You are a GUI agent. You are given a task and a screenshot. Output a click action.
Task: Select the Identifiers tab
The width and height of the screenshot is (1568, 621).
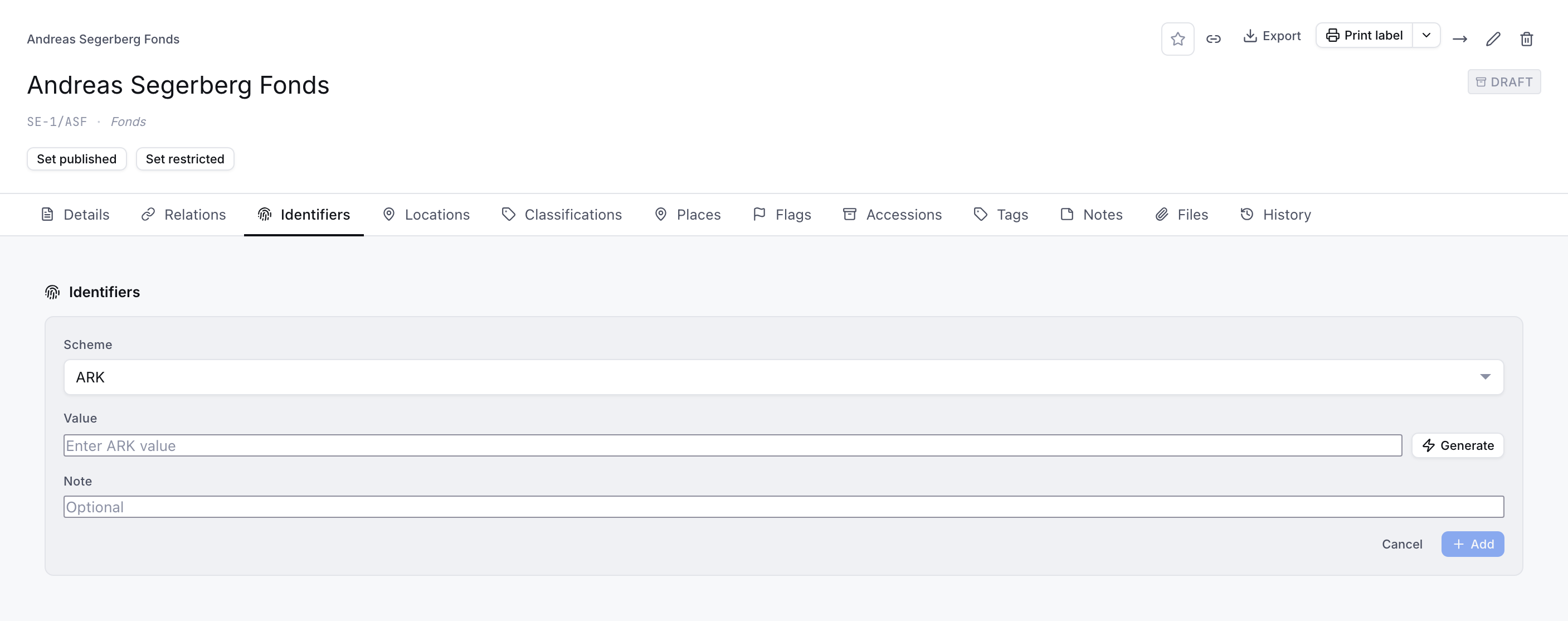(304, 214)
